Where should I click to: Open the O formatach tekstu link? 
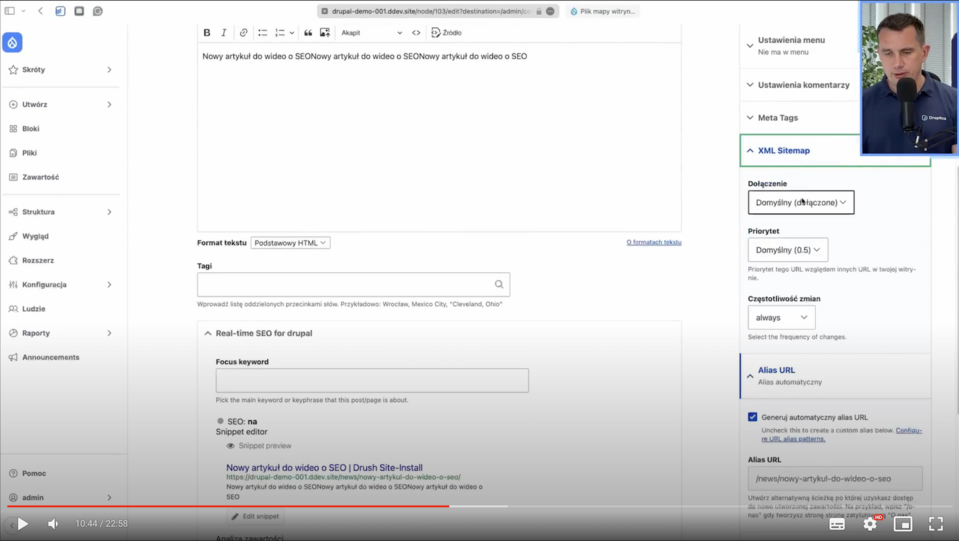(x=654, y=242)
